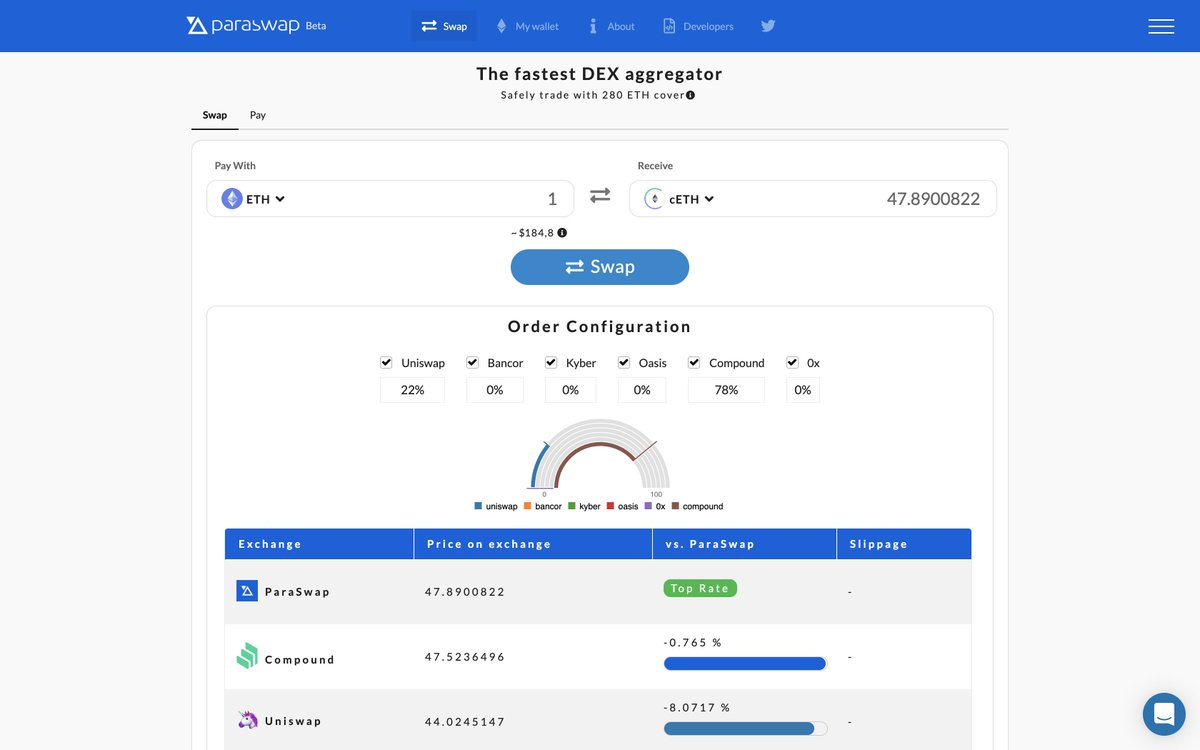Toggle the Kyber checkbox
The height and width of the screenshot is (750, 1200).
click(x=551, y=362)
